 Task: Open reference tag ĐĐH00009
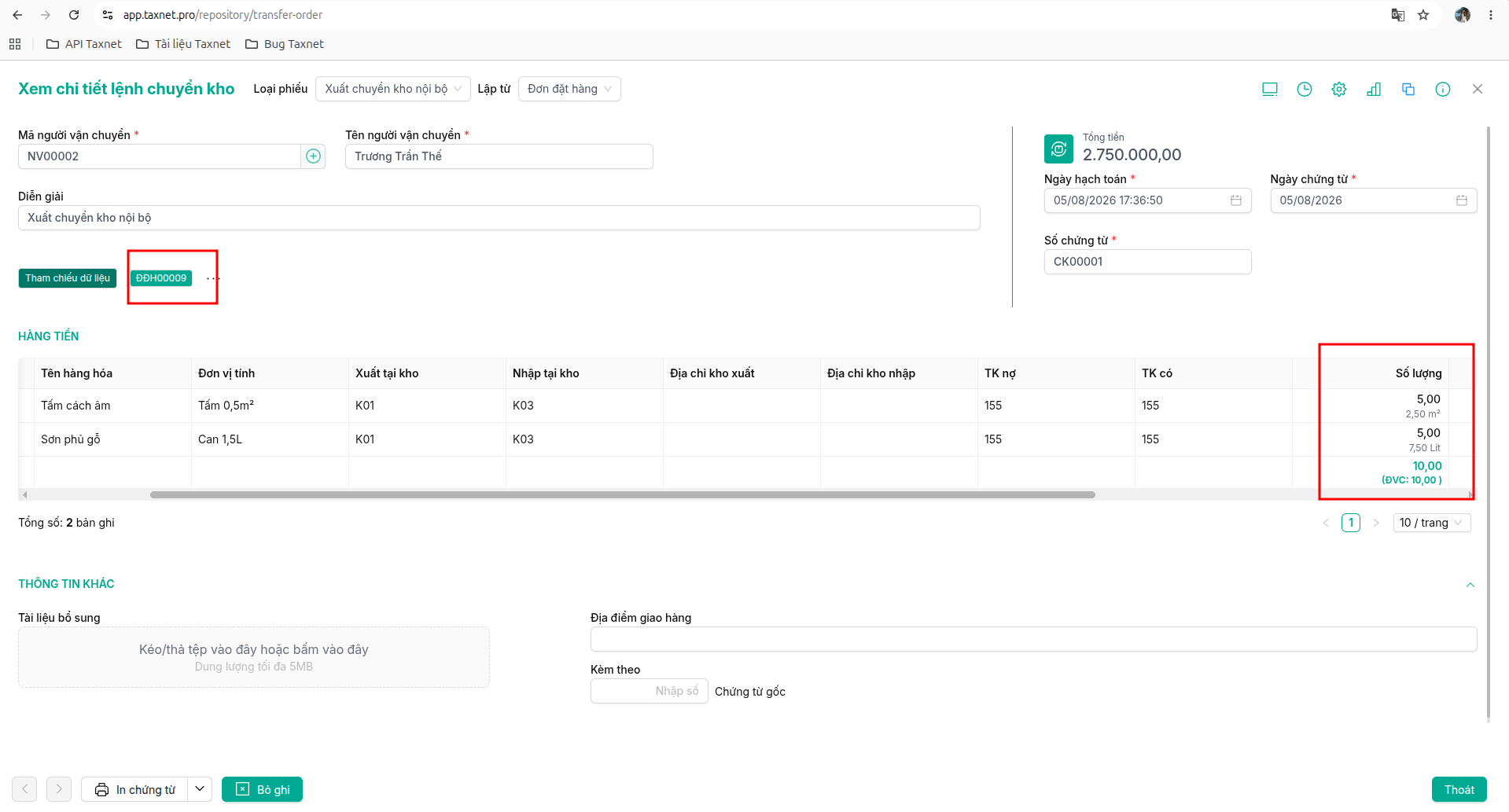tap(161, 278)
